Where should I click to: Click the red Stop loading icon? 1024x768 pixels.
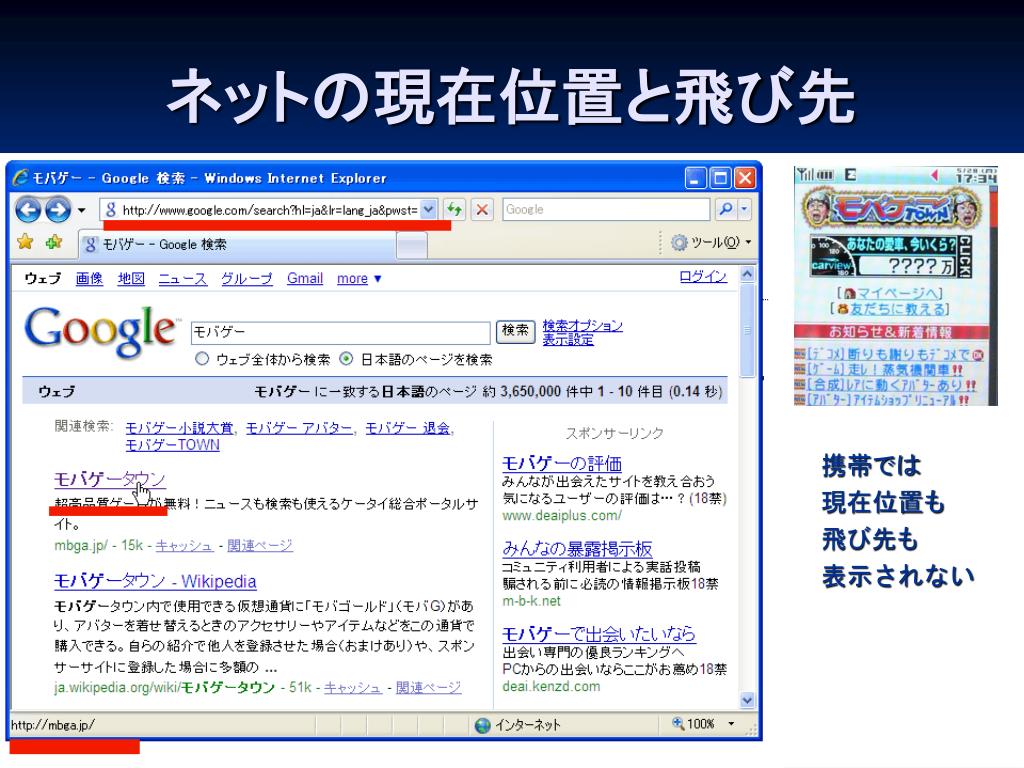[482, 210]
